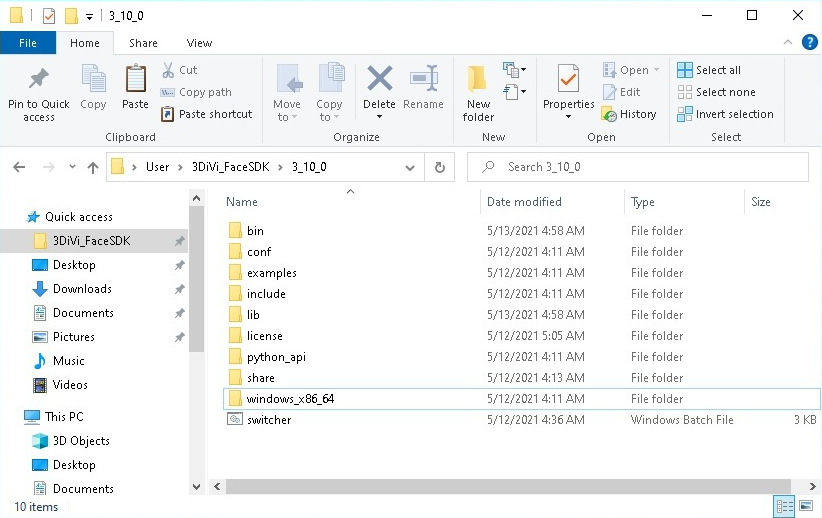
Task: Open recent locations dropdown
Action: [x=72, y=167]
